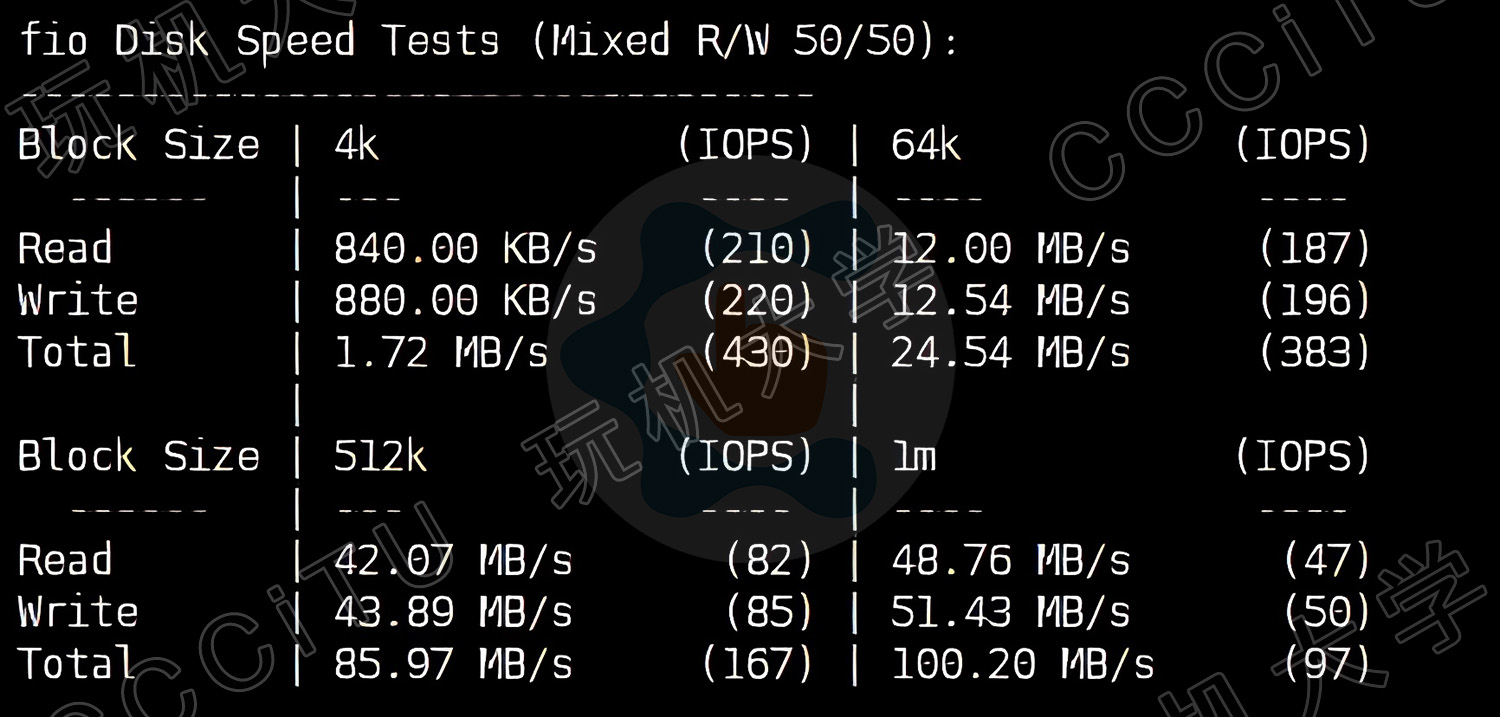This screenshot has width=1500, height=717.
Task: Select the 85.97 MB/s total value
Action: (453, 664)
